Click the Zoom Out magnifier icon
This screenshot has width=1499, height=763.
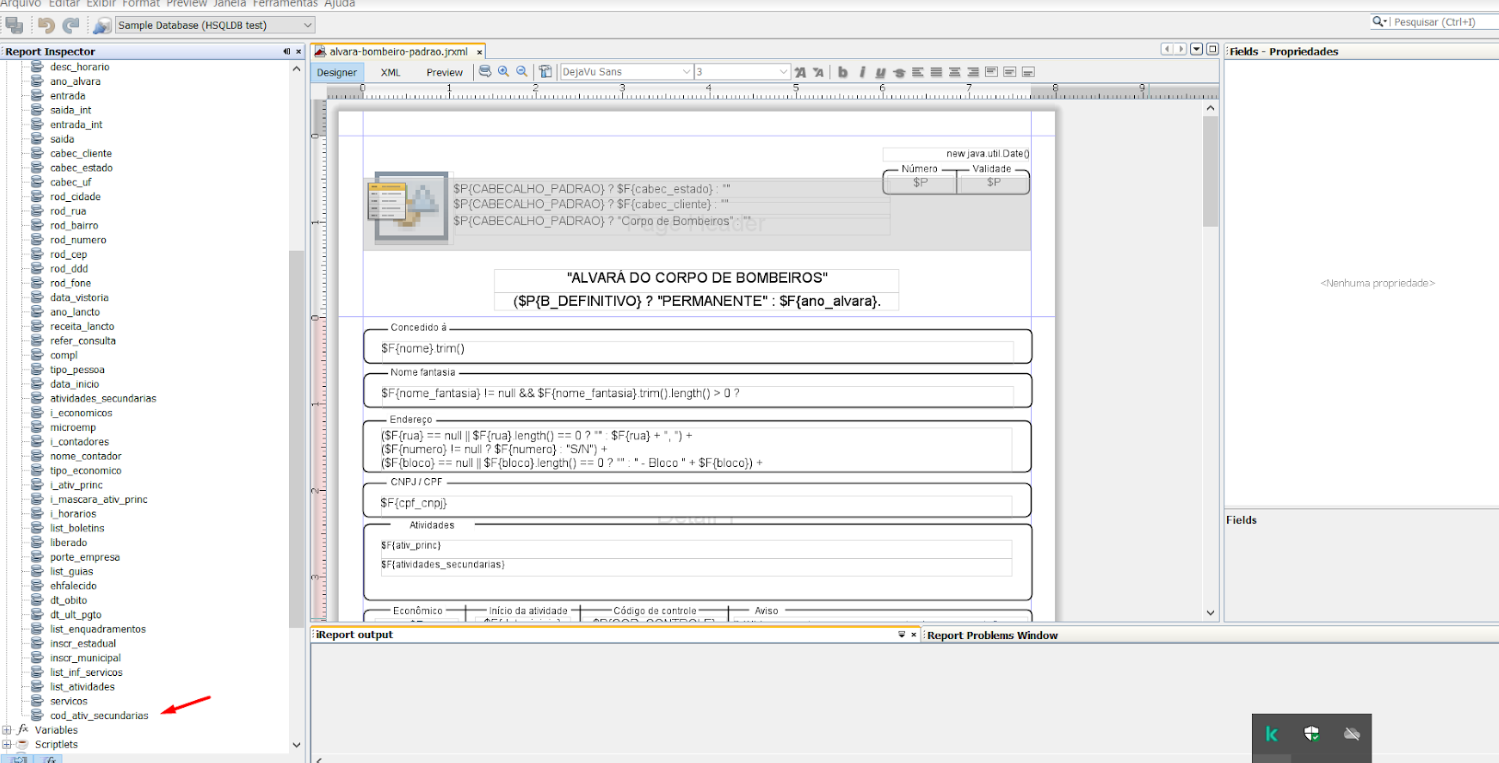click(x=521, y=72)
